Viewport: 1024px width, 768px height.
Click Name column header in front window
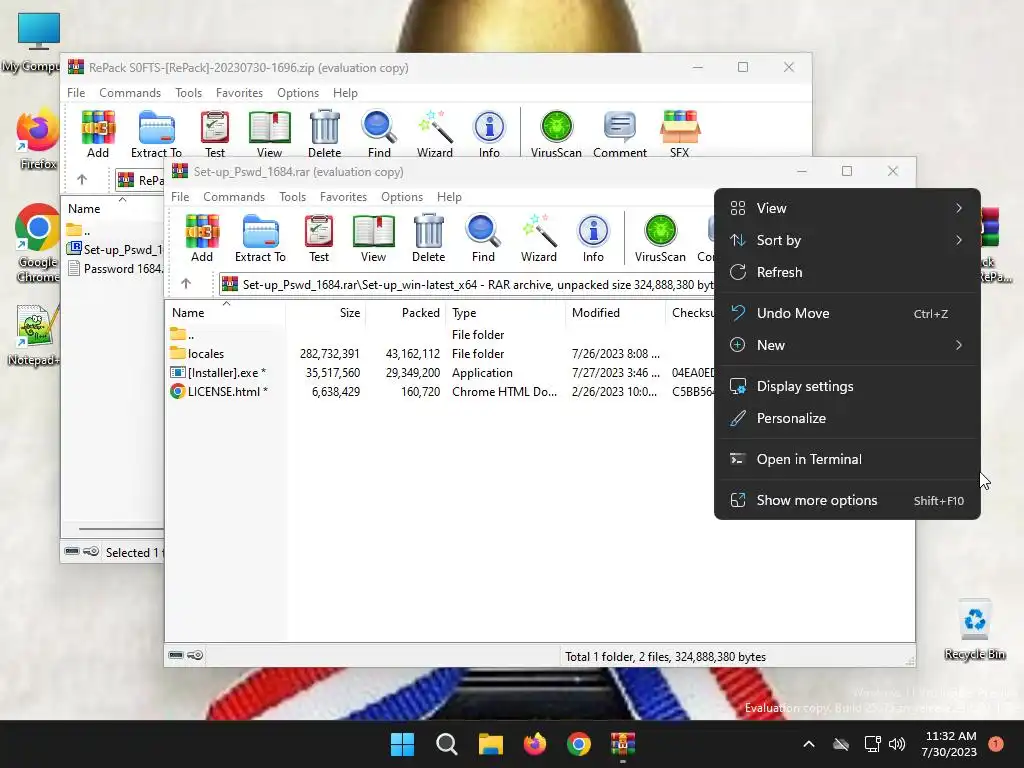[x=225, y=313]
